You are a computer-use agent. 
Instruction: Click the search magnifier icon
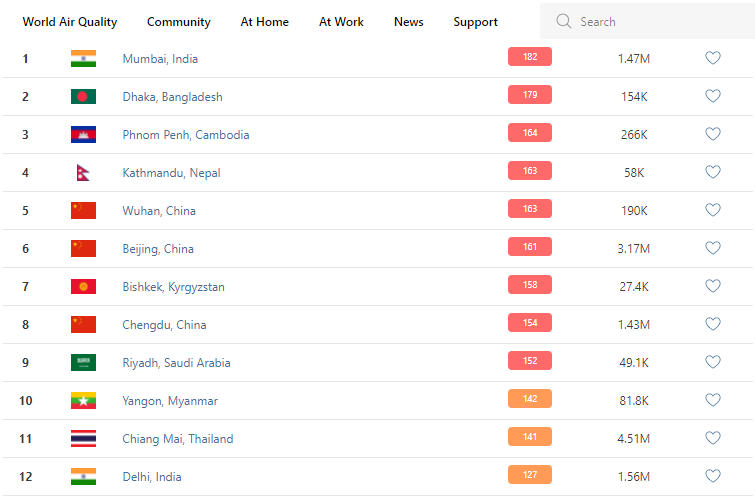click(564, 21)
